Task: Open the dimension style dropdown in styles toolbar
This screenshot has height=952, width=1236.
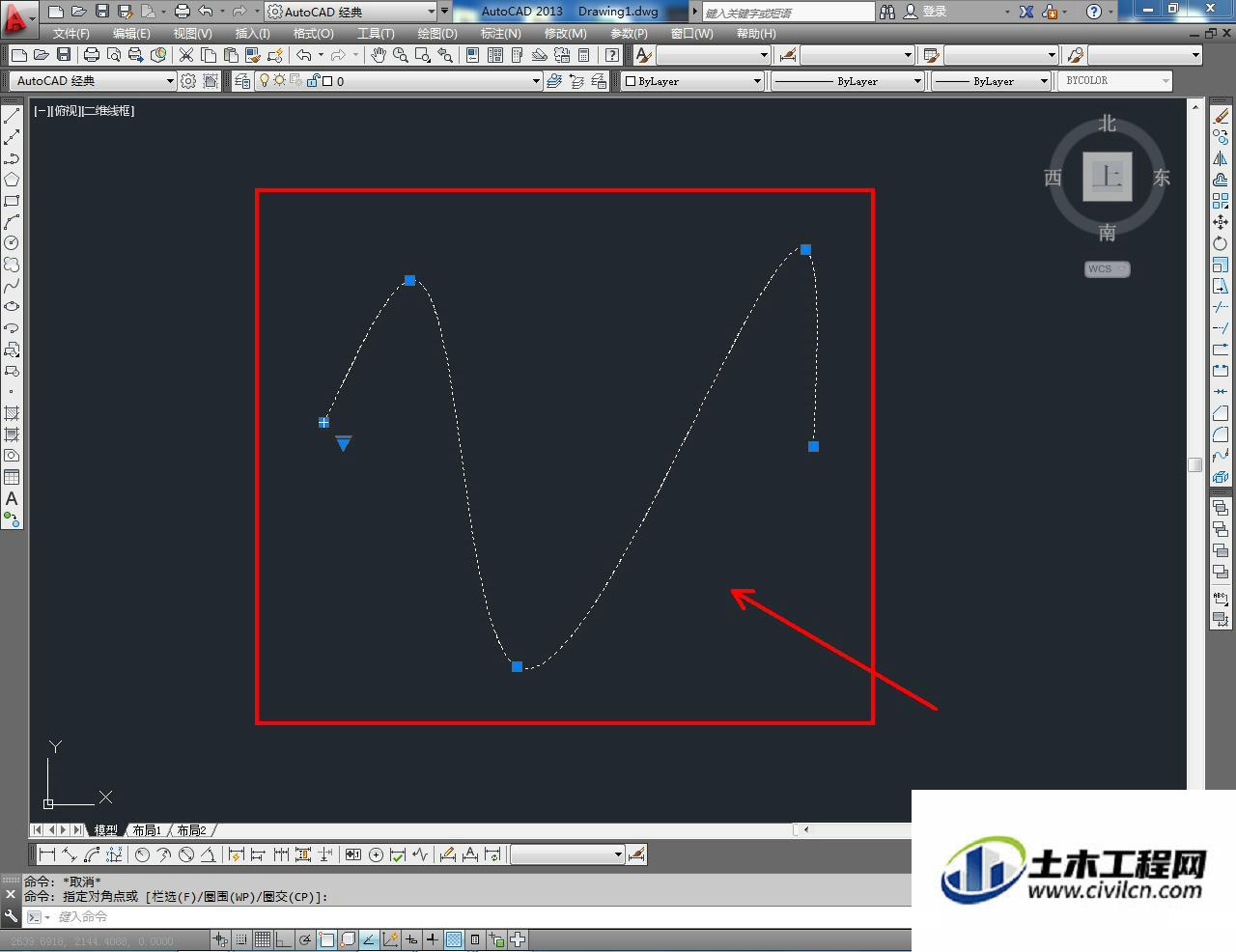Action: coord(857,55)
